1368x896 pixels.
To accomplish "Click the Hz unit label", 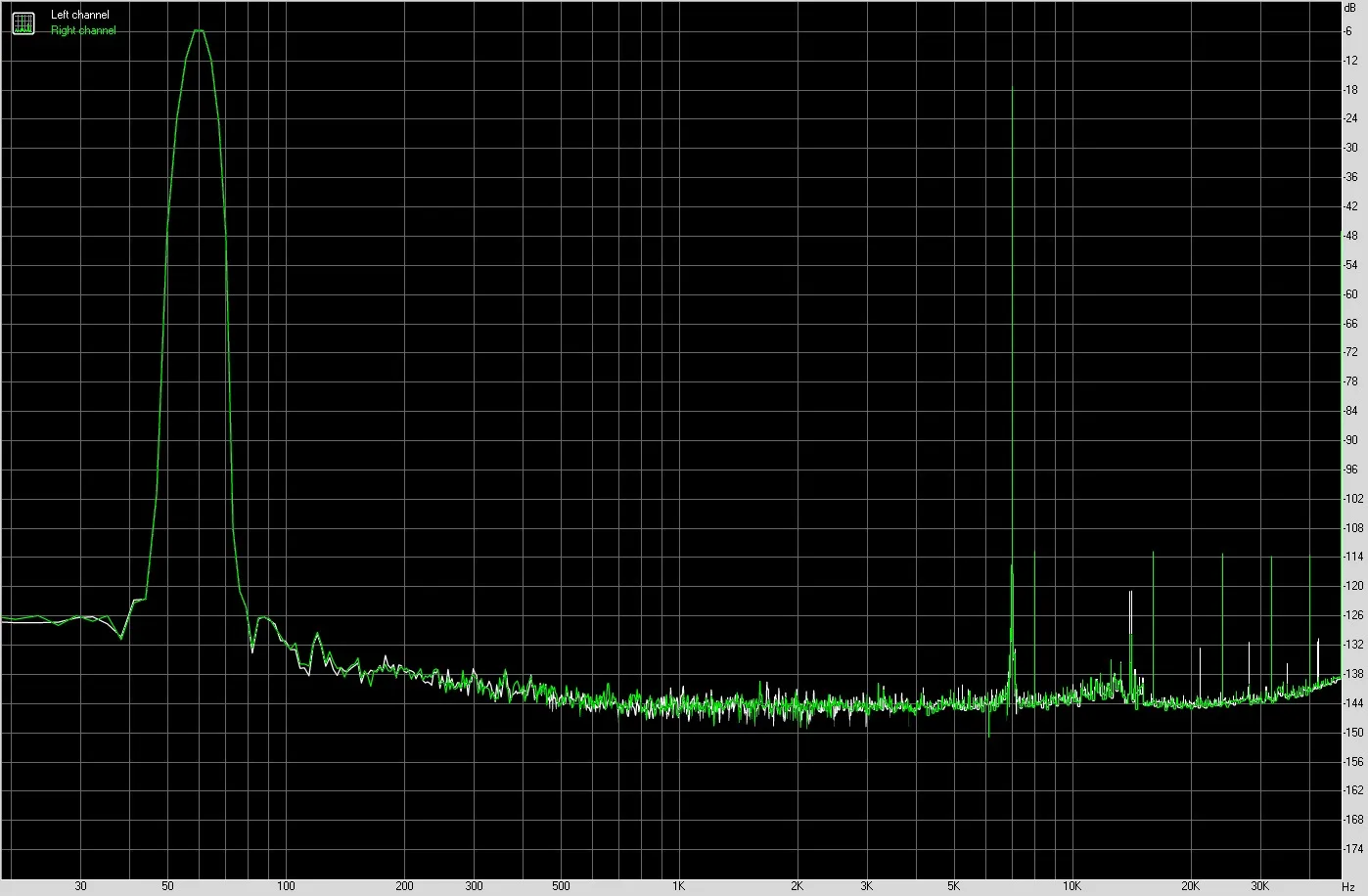I will (1347, 887).
